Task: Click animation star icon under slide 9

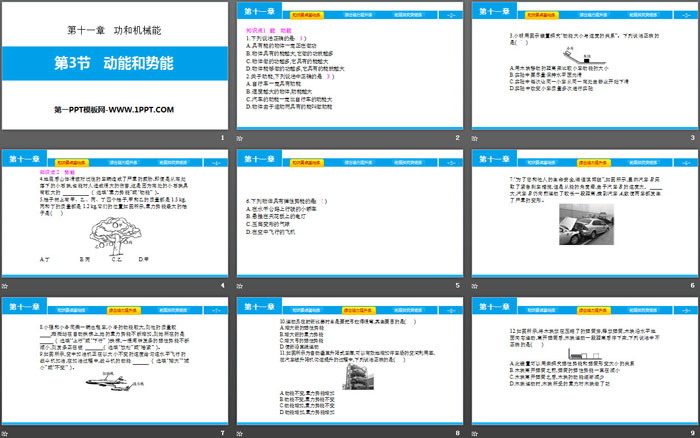Action: coord(475,434)
